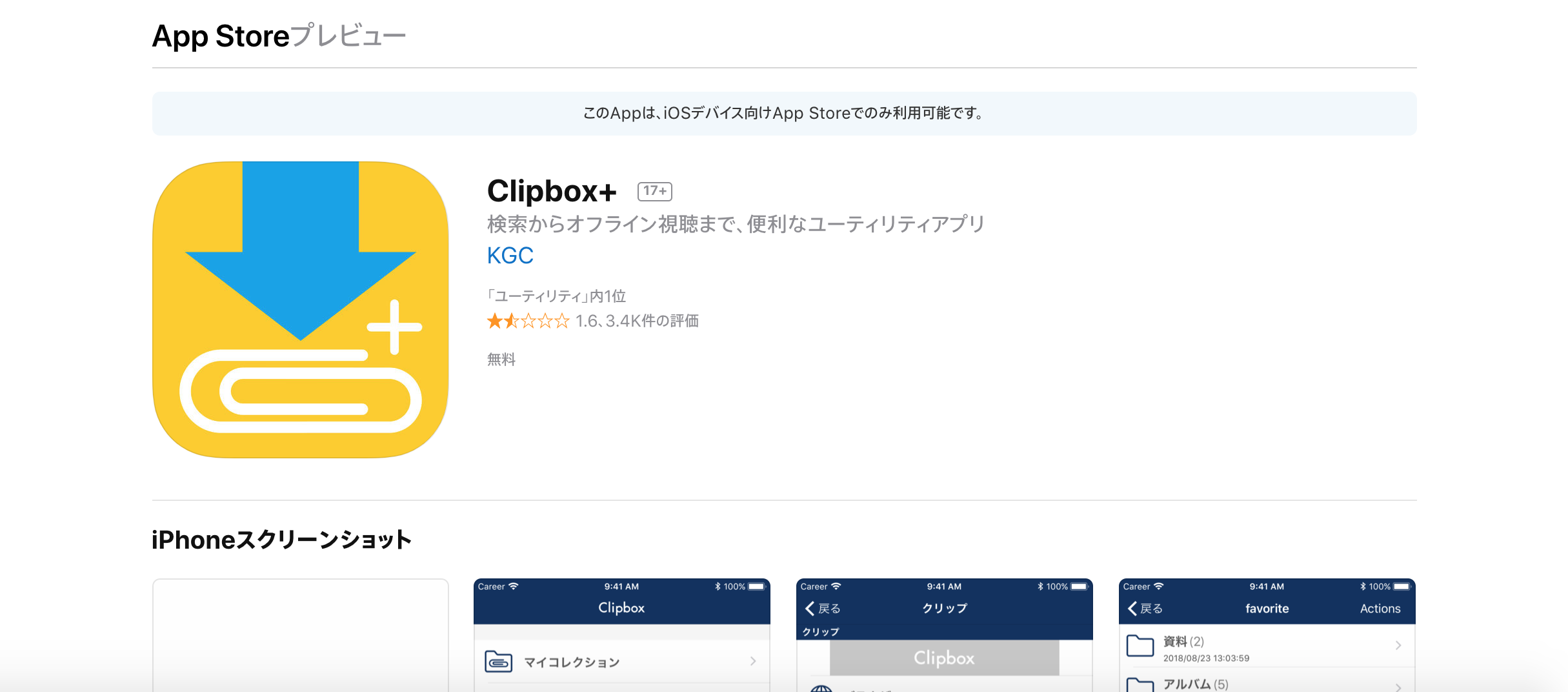Click the 資料 (2) folder icon

(1140, 646)
